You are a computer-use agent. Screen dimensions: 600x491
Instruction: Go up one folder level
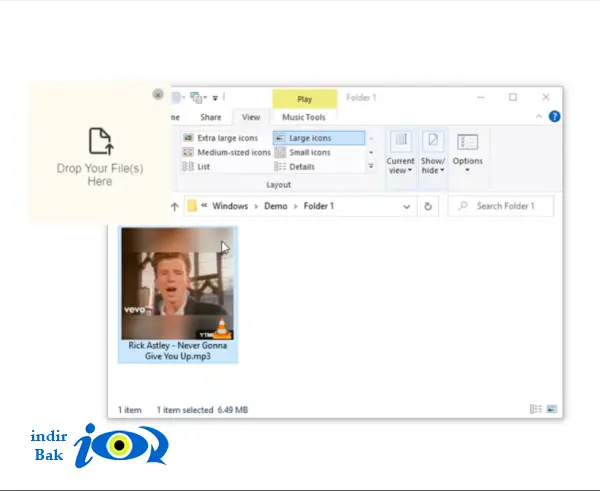175,207
